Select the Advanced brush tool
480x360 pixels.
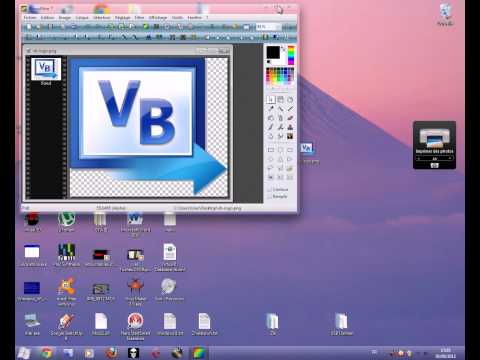pos(271,127)
